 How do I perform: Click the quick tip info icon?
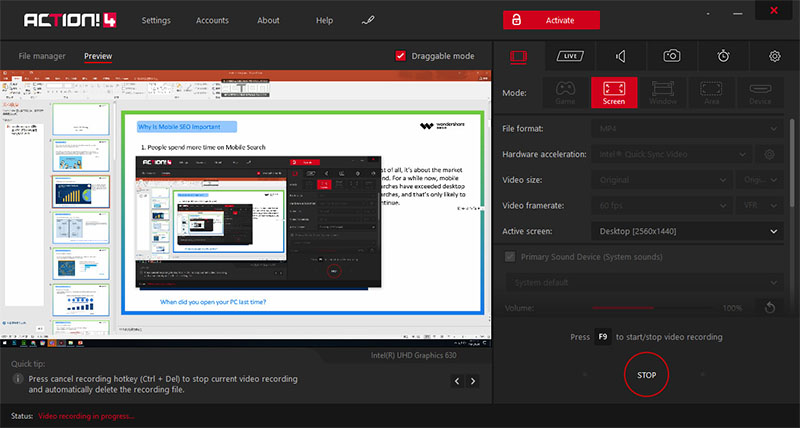[x=18, y=379]
